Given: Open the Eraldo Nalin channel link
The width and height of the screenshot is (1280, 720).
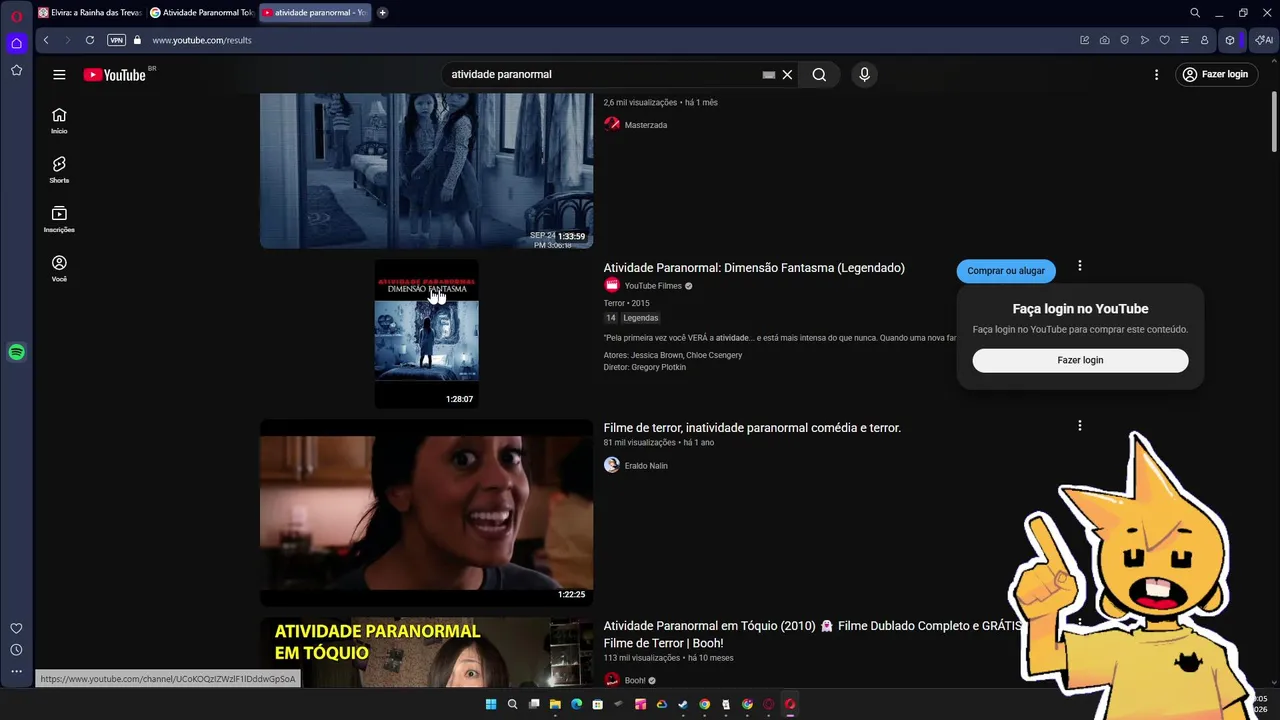Looking at the screenshot, I should (646, 466).
